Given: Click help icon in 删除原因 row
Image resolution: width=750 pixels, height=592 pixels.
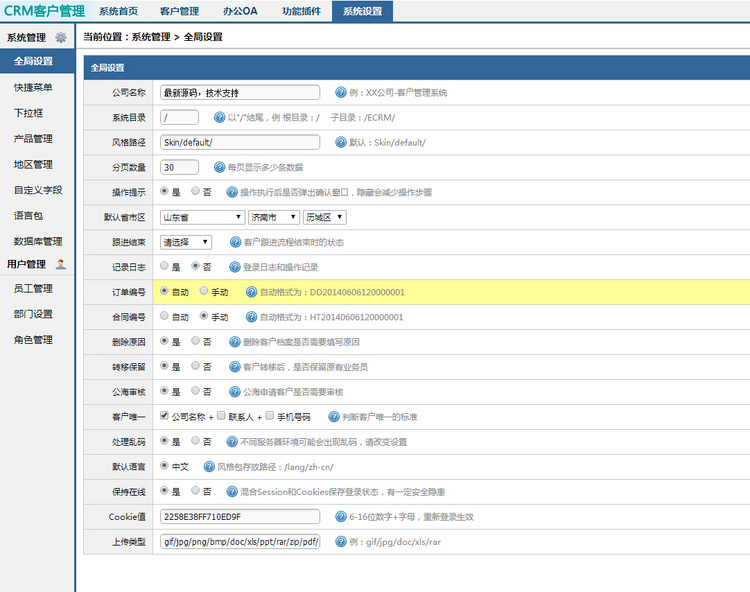Looking at the screenshot, I should coord(234,342).
